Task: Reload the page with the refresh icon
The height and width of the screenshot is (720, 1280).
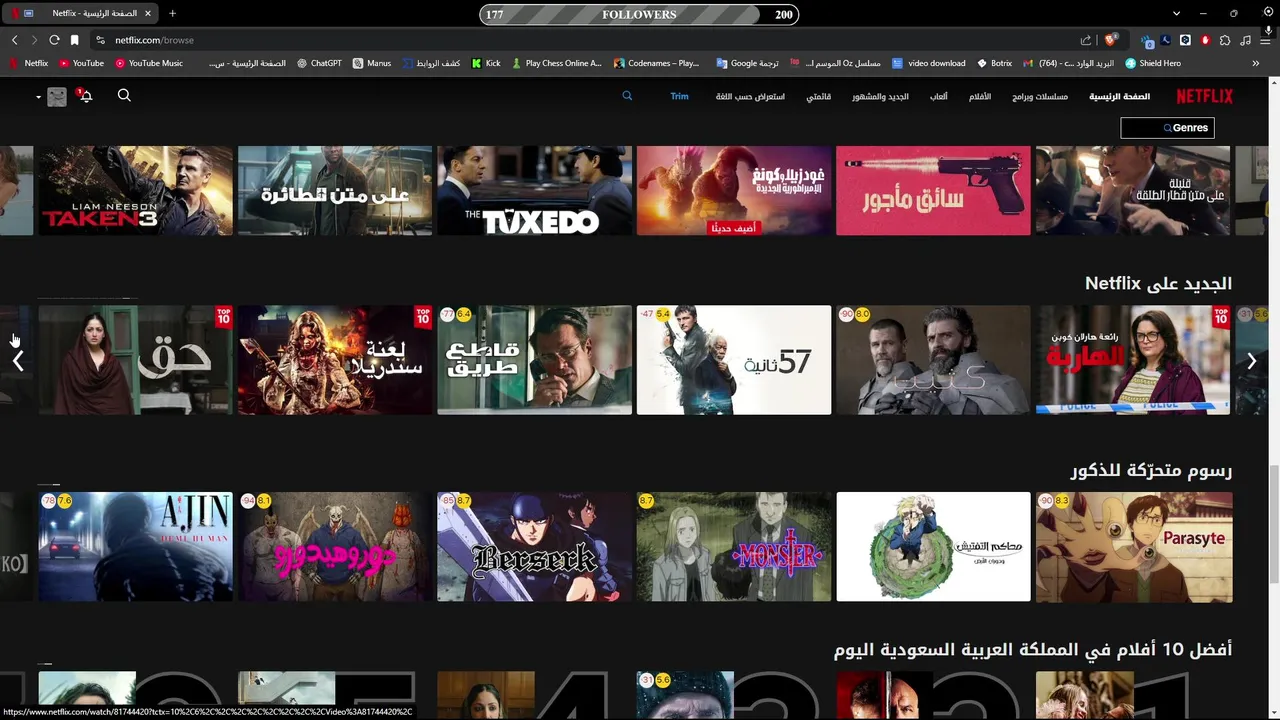Action: click(54, 40)
